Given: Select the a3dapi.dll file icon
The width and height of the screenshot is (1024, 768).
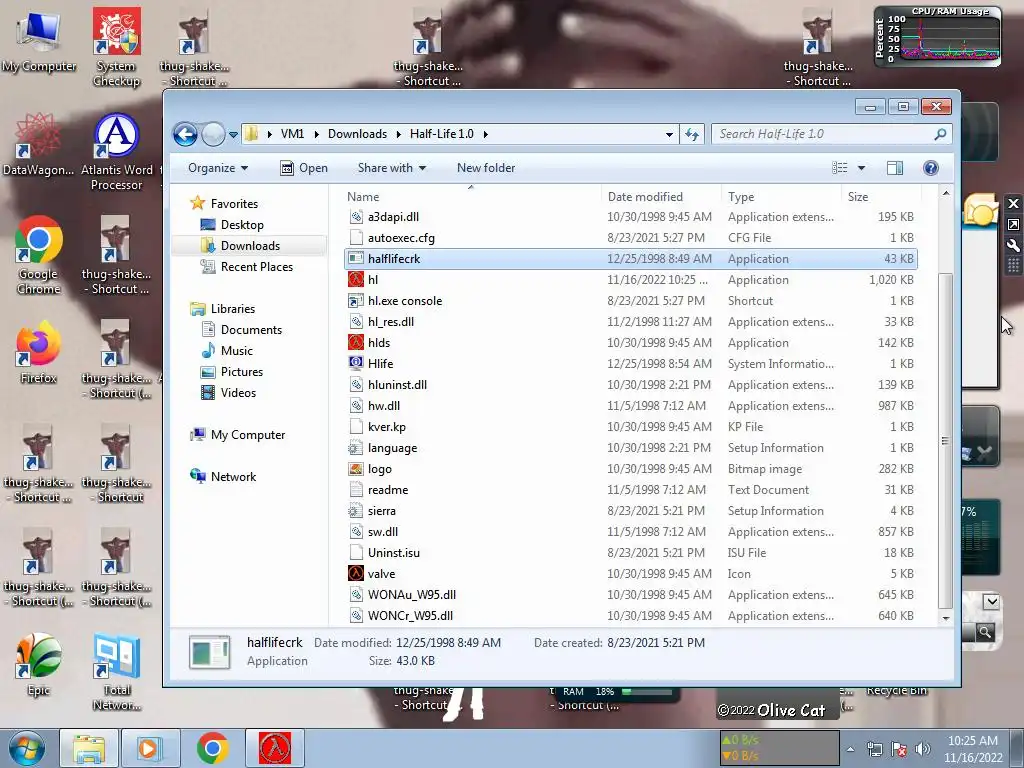Looking at the screenshot, I should coord(356,217).
